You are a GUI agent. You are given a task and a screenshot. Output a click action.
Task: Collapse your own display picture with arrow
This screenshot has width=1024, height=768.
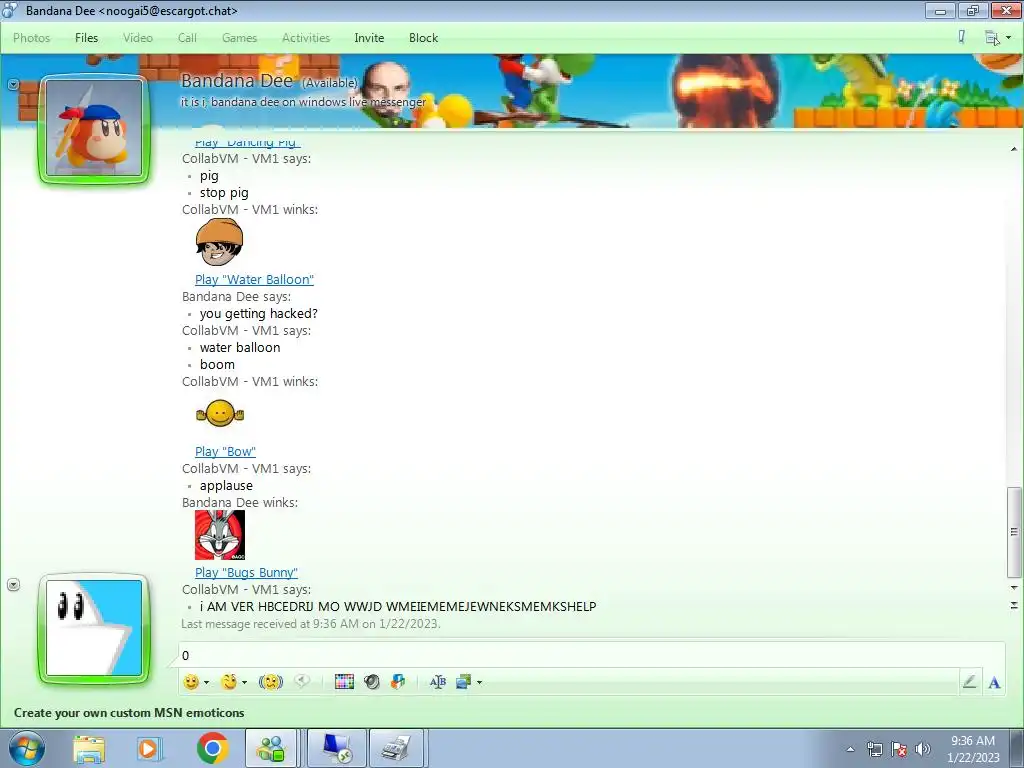(x=13, y=584)
